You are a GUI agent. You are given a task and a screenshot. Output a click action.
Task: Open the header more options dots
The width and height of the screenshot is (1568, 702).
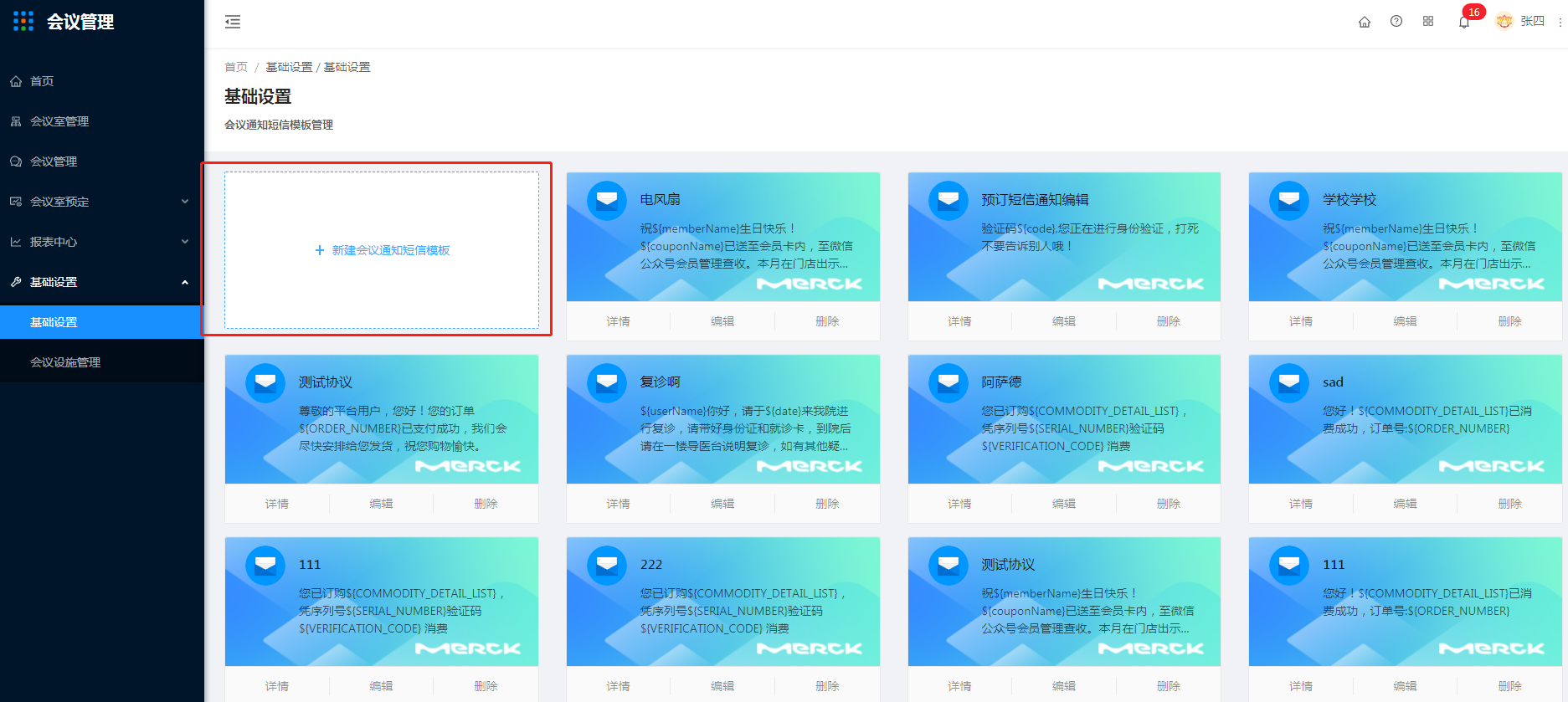1560,22
